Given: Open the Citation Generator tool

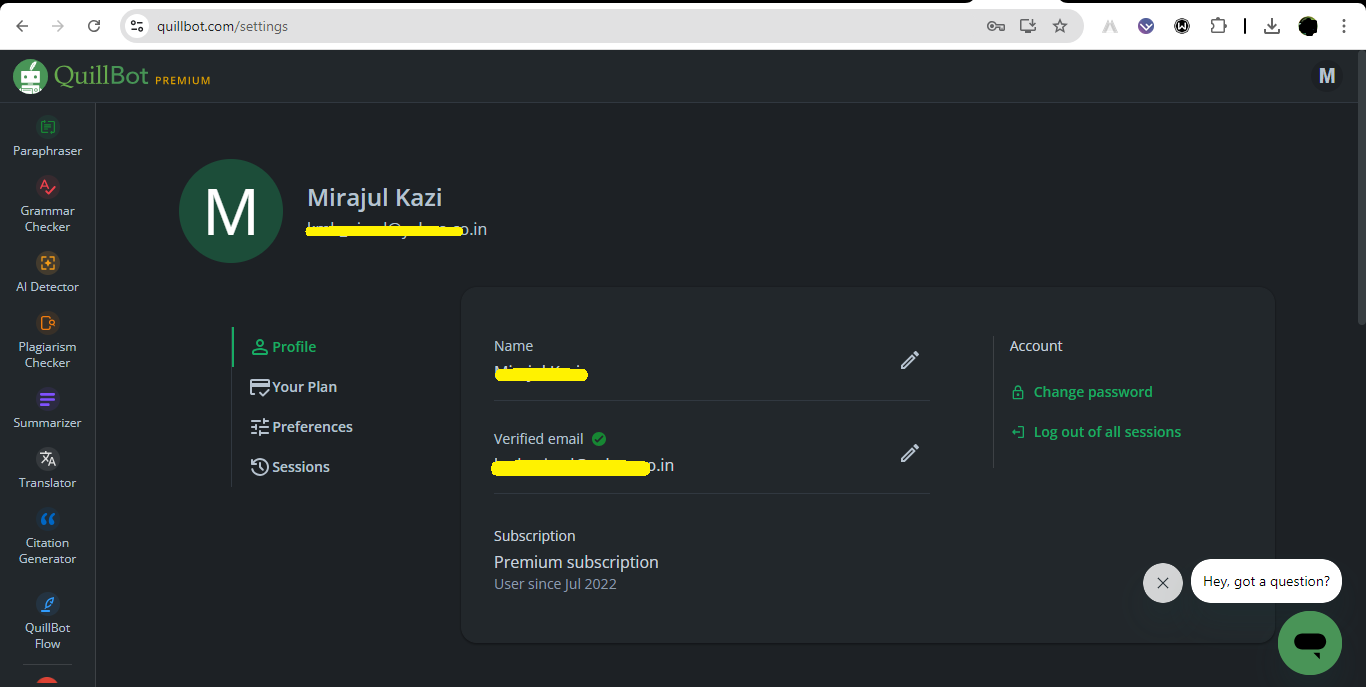Looking at the screenshot, I should tap(47, 536).
